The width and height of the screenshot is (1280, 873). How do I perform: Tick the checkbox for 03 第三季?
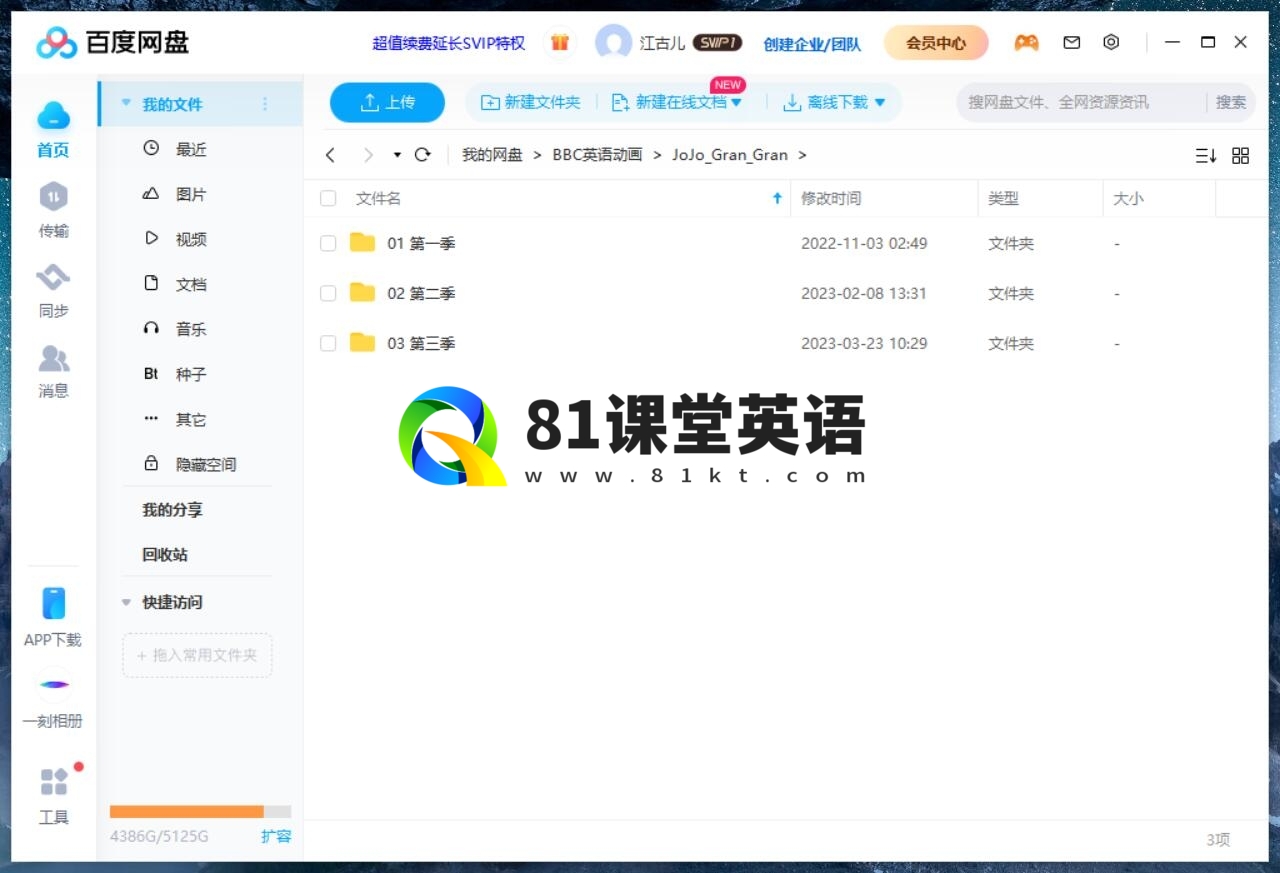[328, 343]
